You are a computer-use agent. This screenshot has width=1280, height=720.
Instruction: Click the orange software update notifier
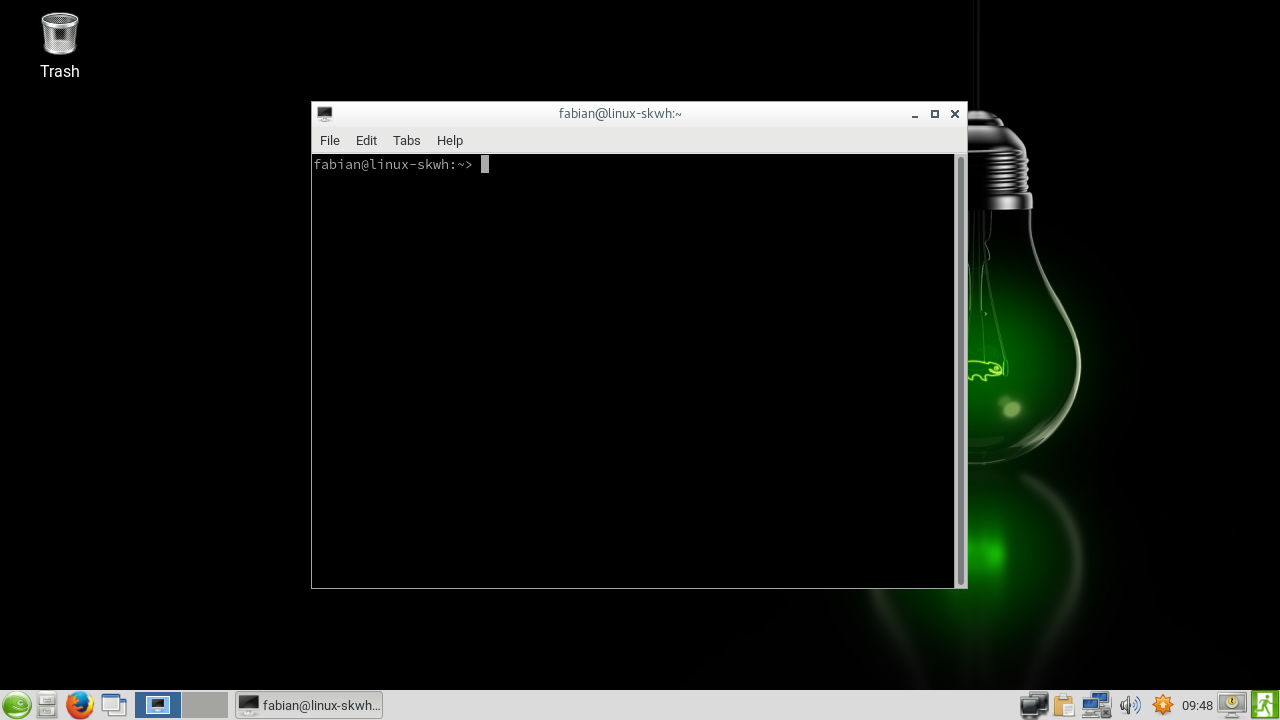tap(1162, 706)
